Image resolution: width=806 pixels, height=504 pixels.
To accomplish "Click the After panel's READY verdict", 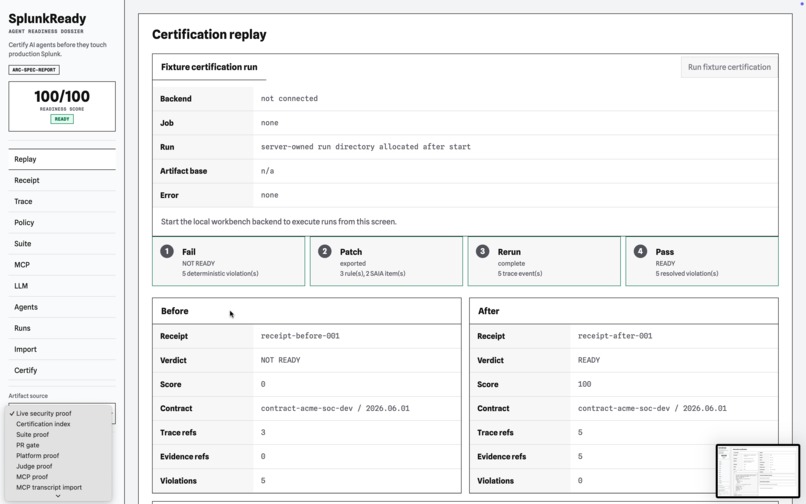I will (589, 360).
